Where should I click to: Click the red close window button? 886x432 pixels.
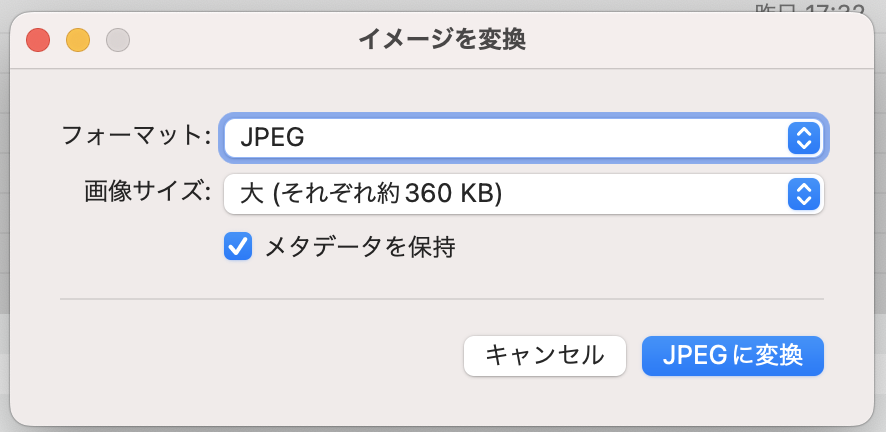point(38,40)
